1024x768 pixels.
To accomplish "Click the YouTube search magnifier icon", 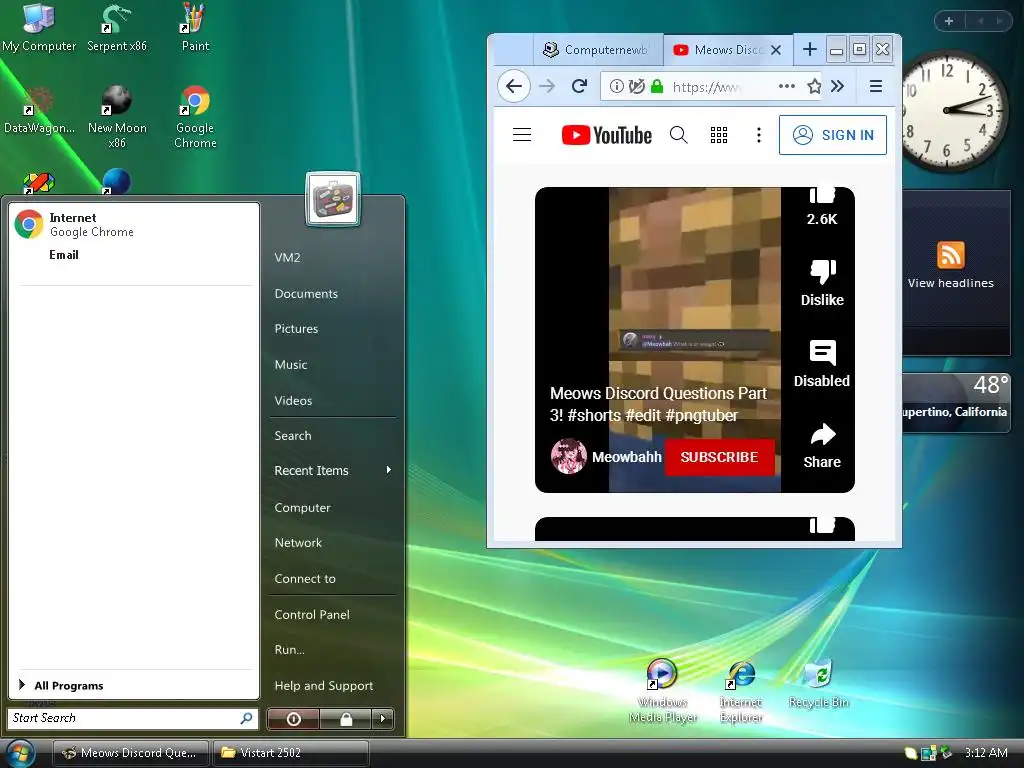I will 679,135.
